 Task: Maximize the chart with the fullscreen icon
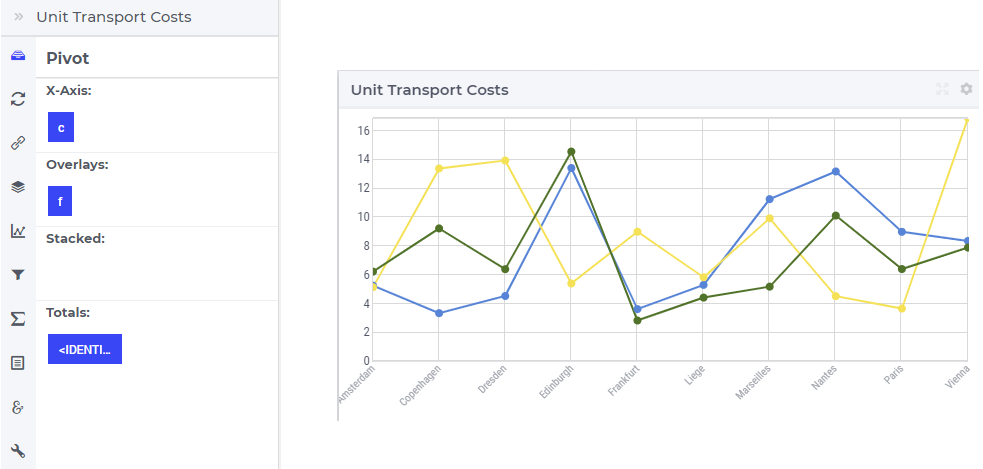pyautogui.click(x=942, y=89)
